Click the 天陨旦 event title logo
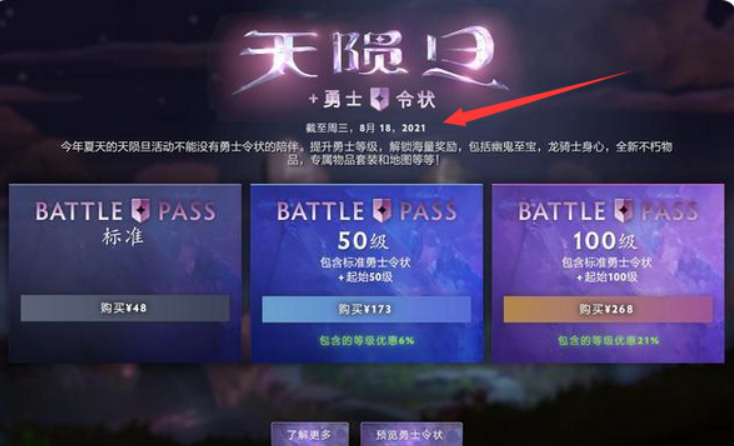 [370, 58]
